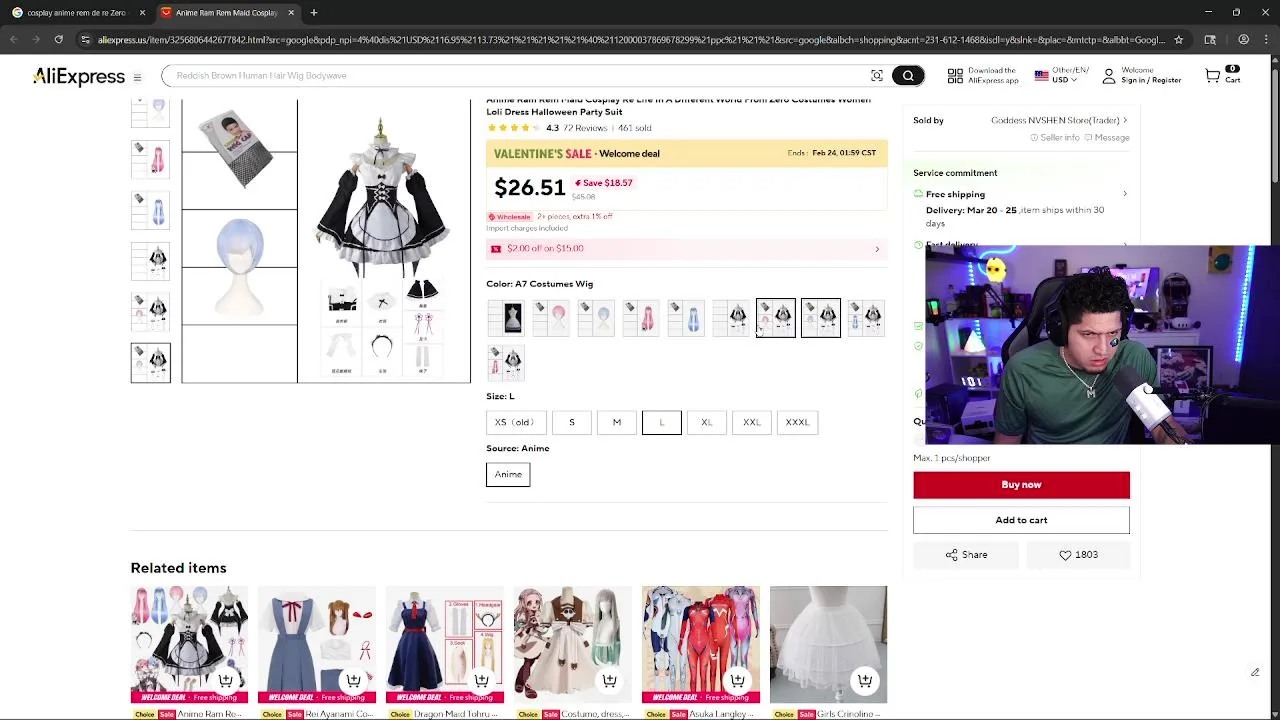Expand the $2.00 off on $15.00 coupon

[x=687, y=248]
